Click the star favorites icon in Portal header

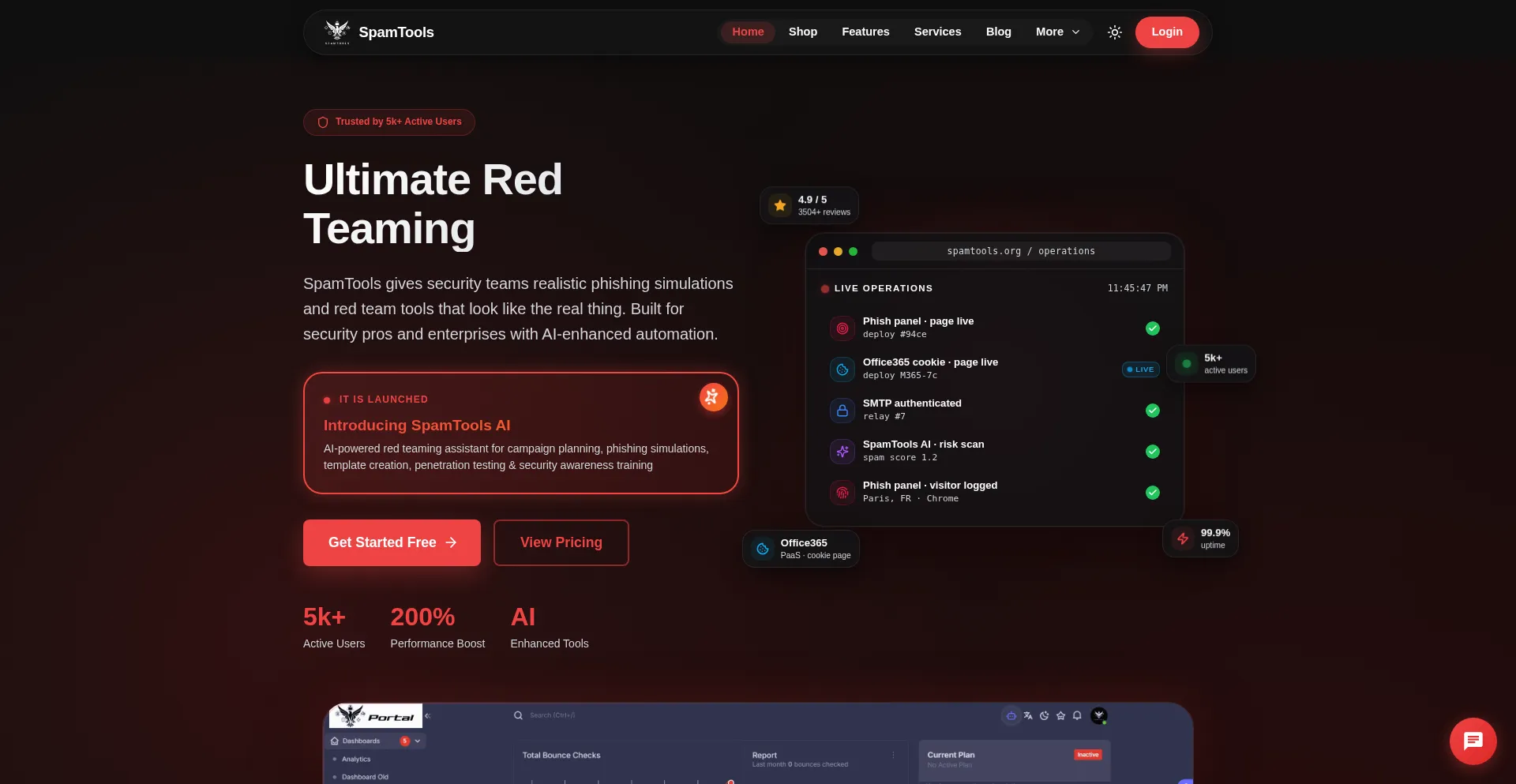point(1060,715)
